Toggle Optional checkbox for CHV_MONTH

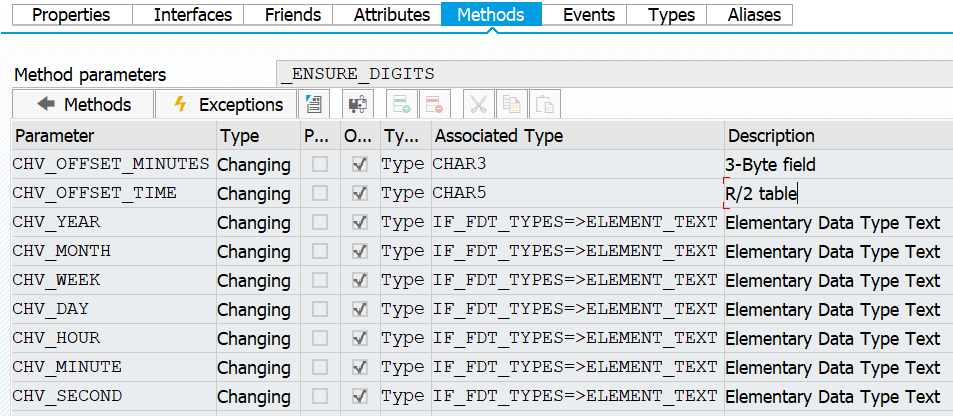click(x=360, y=251)
